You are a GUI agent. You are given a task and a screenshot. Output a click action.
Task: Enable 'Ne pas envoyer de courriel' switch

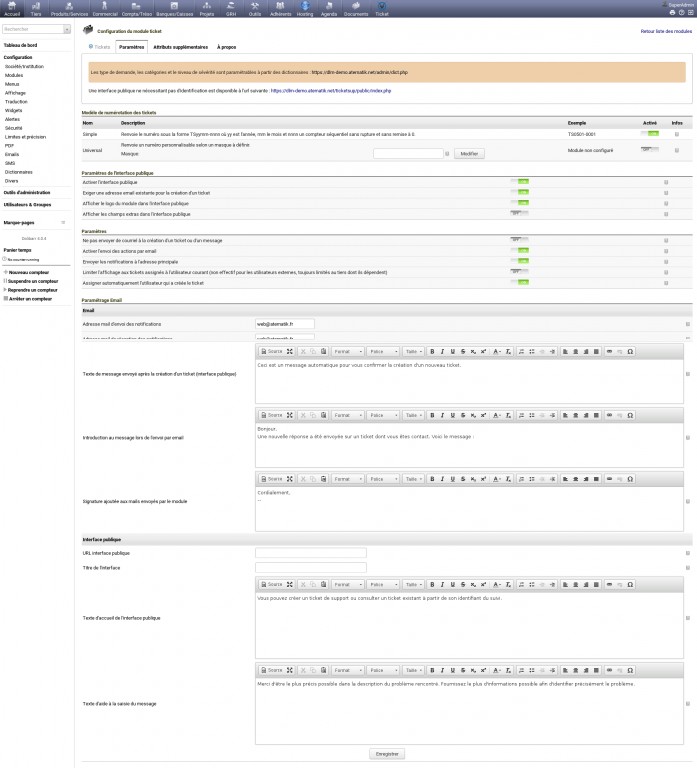519,240
